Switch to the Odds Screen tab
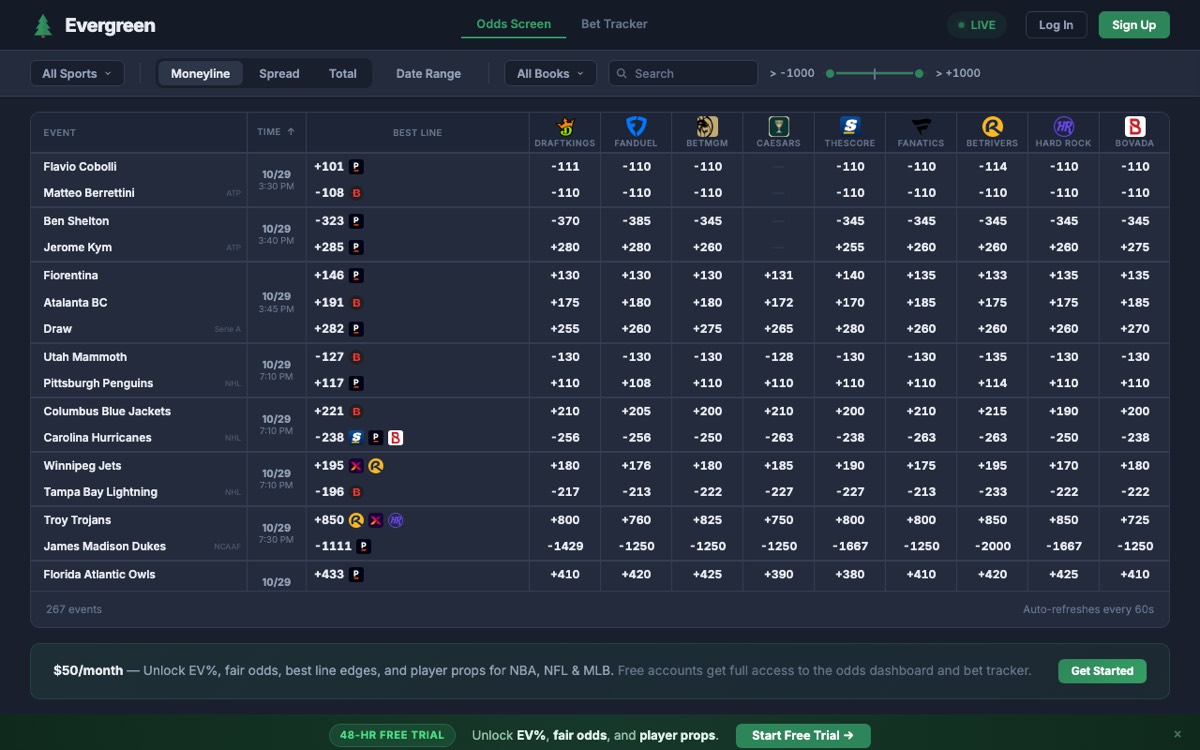Viewport: 1200px width, 750px height. point(514,24)
